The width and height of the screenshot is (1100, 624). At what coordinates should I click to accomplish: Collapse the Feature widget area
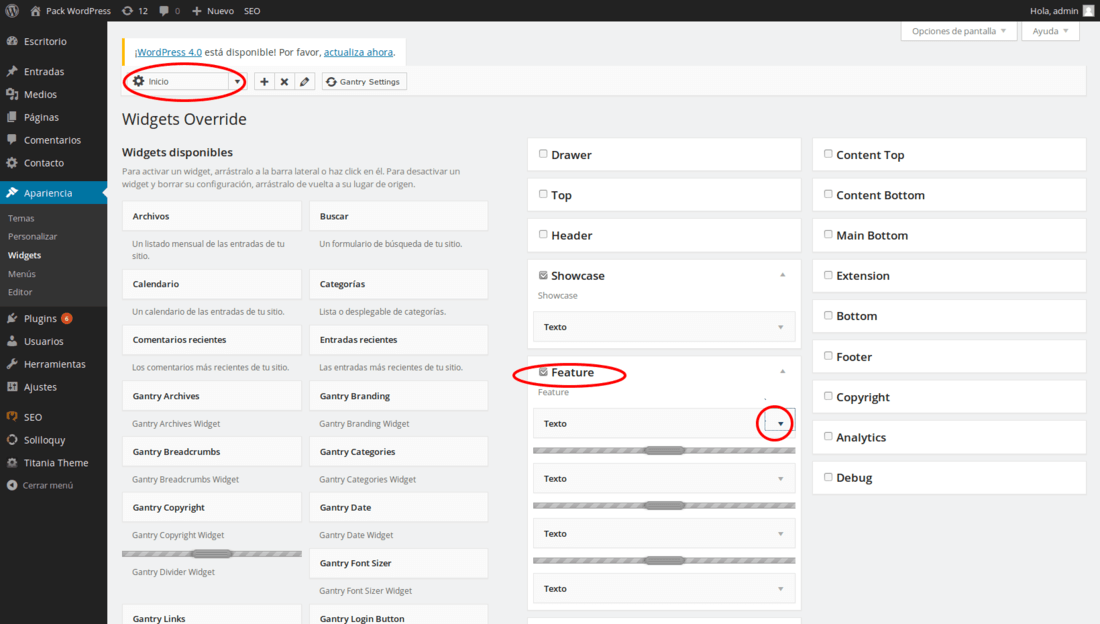(782, 371)
